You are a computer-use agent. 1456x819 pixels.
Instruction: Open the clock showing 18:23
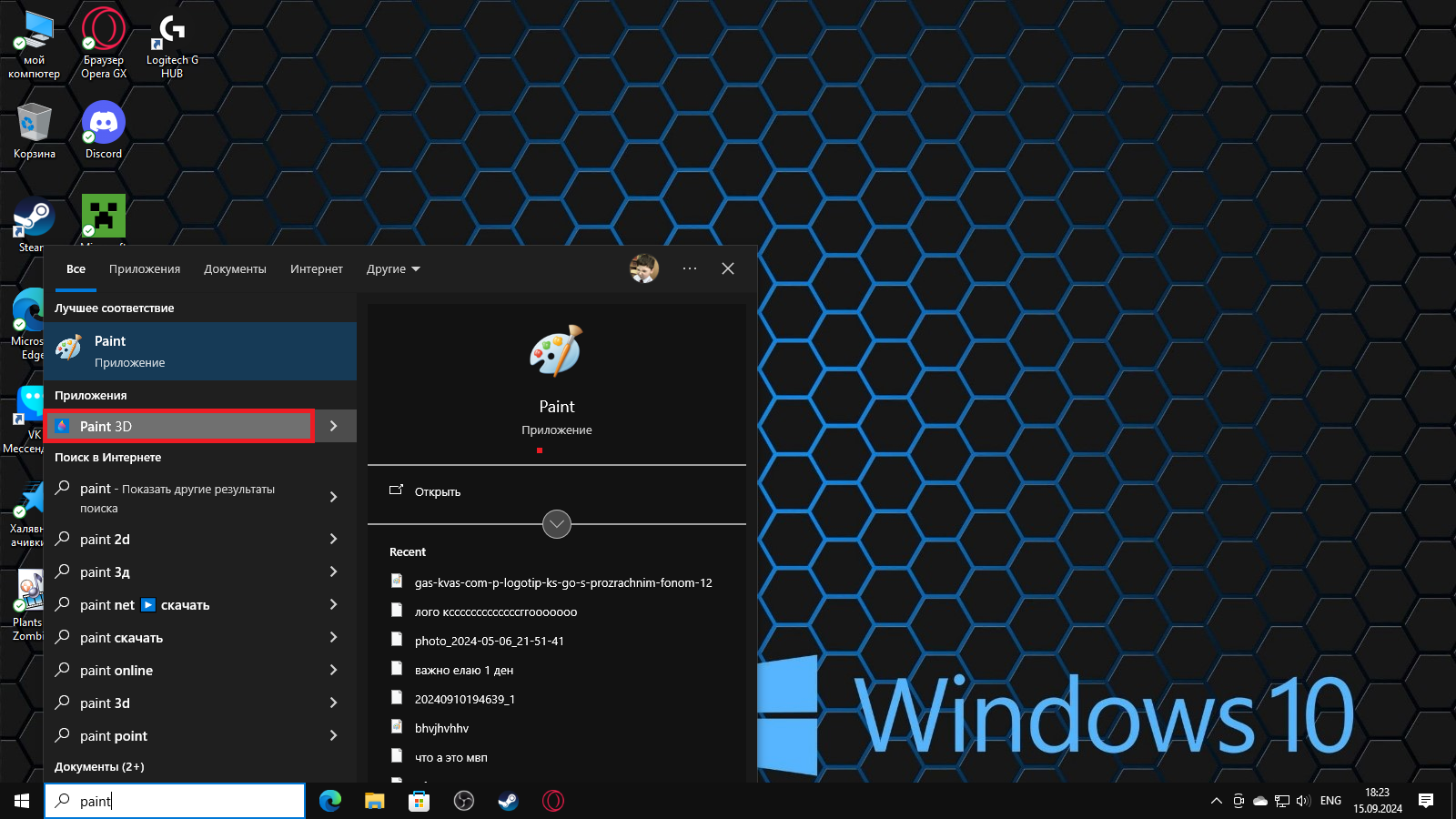[1378, 801]
